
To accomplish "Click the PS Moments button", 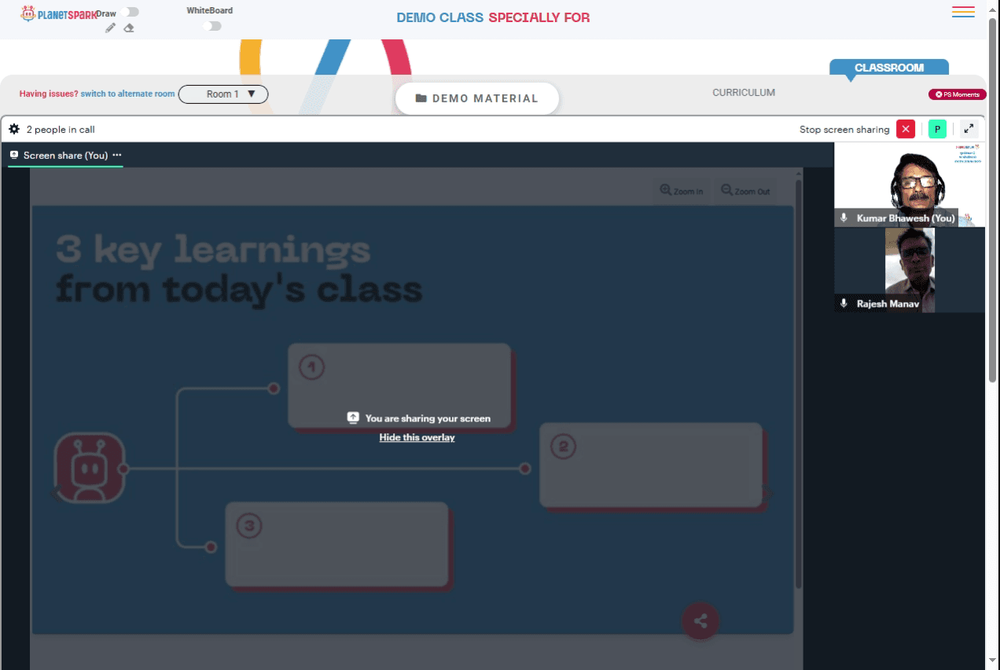I will pos(957,94).
